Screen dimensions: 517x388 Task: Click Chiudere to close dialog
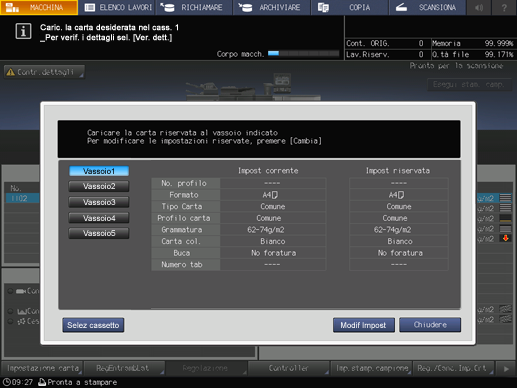(x=430, y=325)
